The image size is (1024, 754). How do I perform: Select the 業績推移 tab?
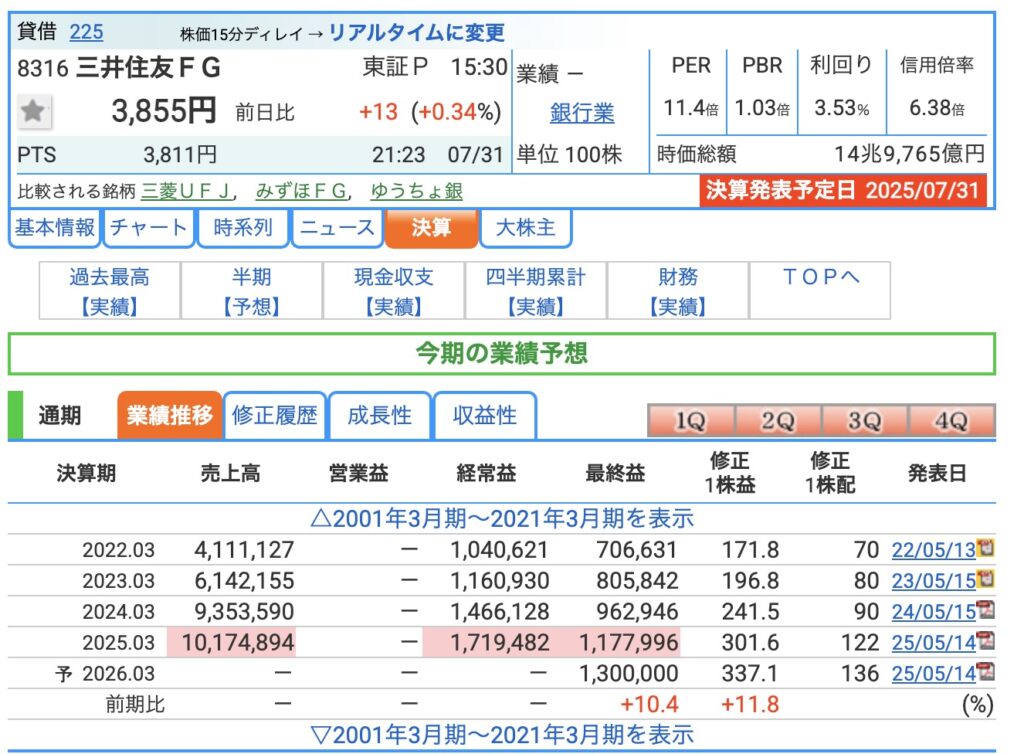coord(170,415)
